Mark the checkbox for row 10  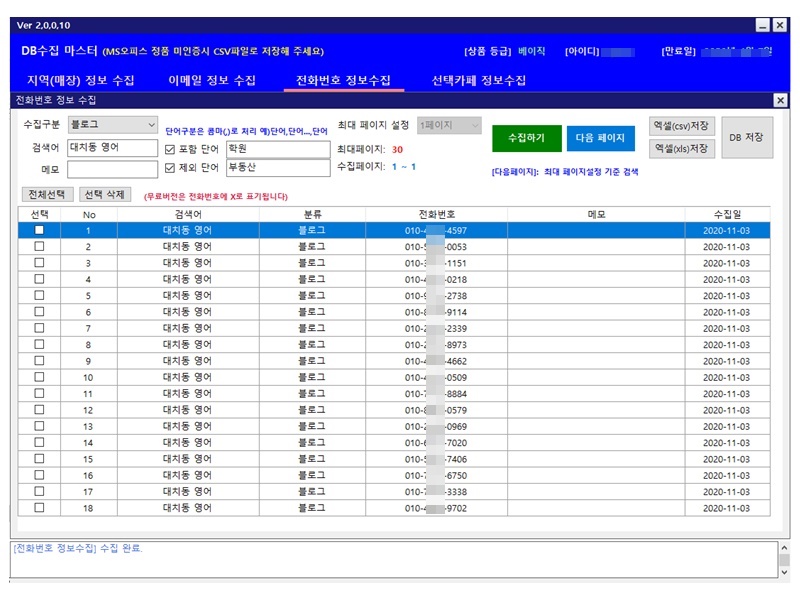point(39,377)
